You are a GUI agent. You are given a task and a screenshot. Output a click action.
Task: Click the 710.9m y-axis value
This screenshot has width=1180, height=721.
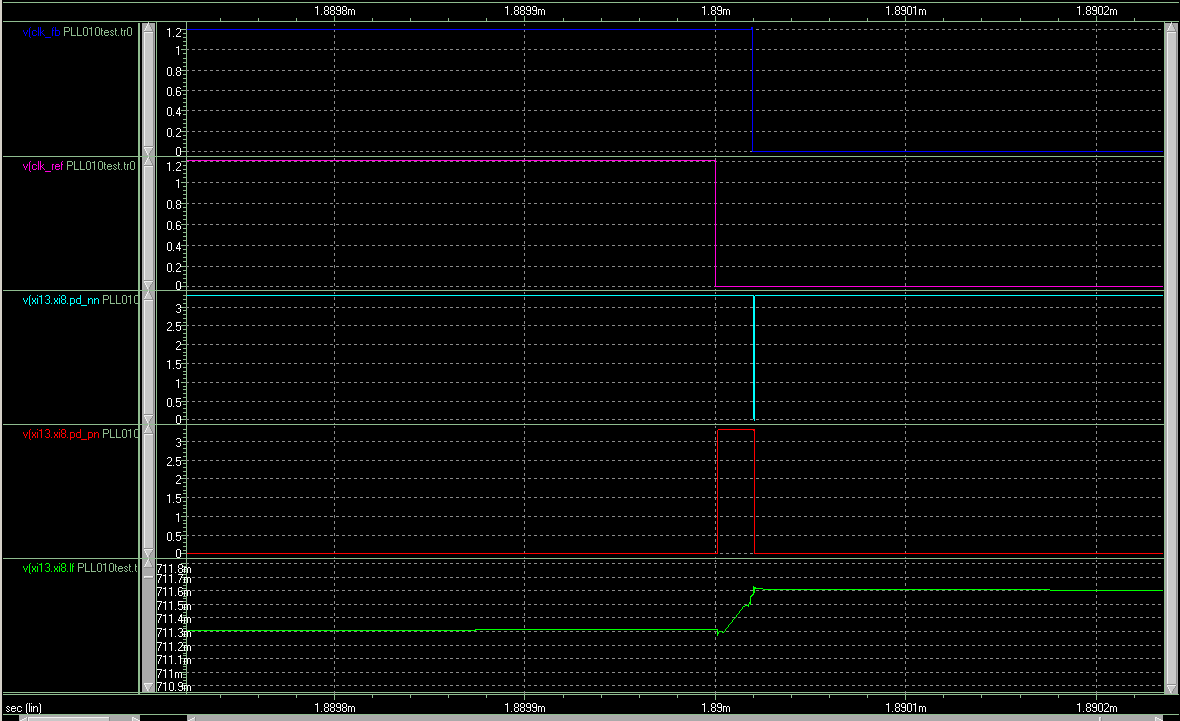point(174,686)
